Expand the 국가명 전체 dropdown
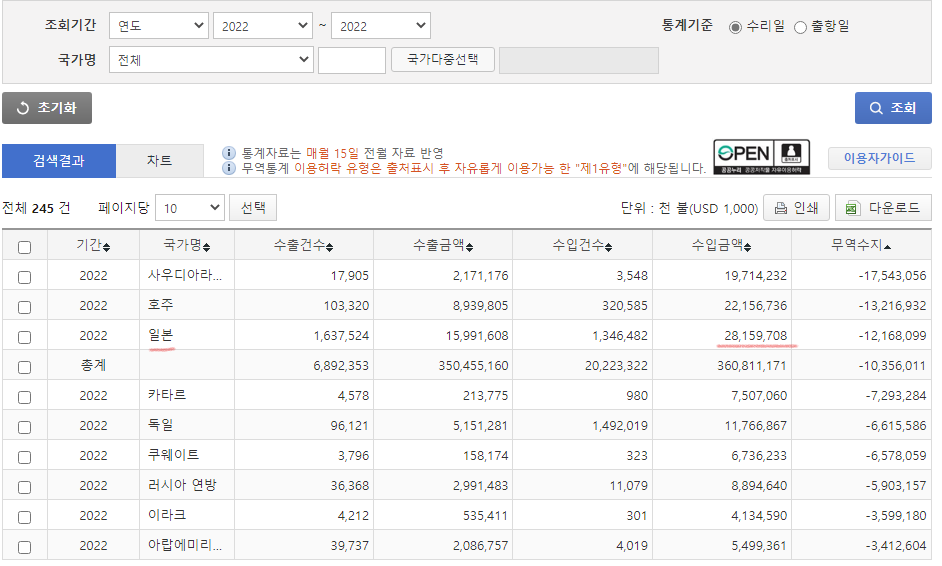 (212, 60)
